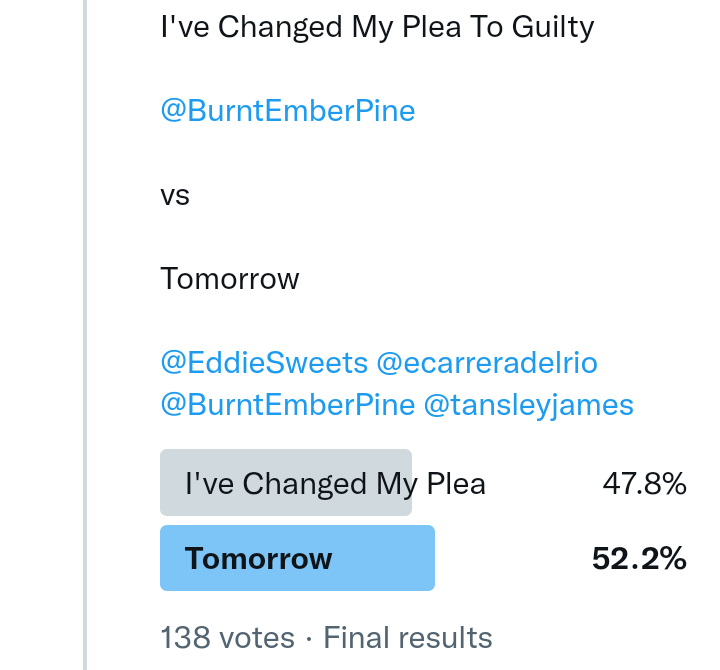Visit the @ecarreradelrio mention
The image size is (720, 670).
487,363
